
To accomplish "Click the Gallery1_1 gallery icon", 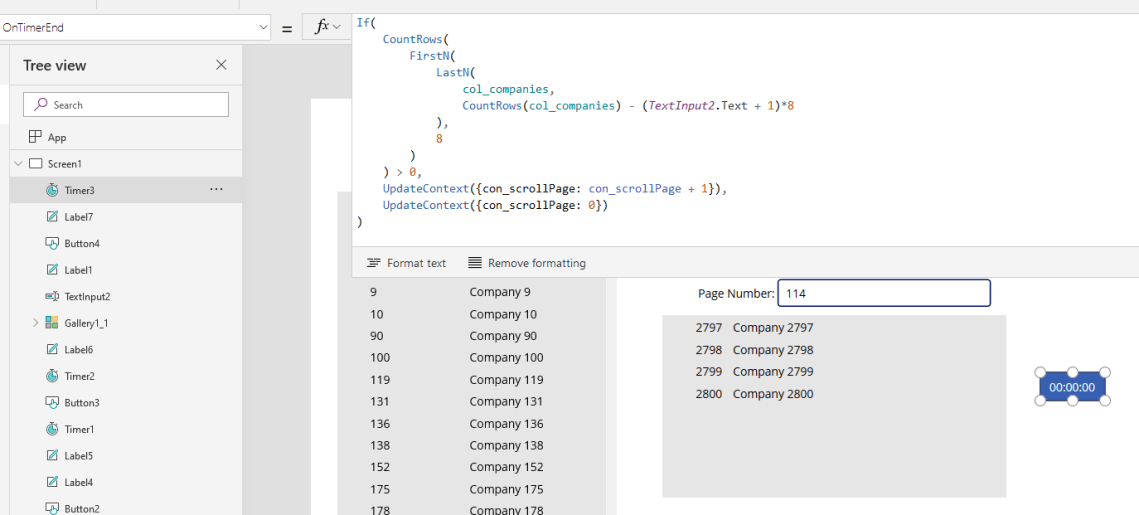I will pos(52,323).
